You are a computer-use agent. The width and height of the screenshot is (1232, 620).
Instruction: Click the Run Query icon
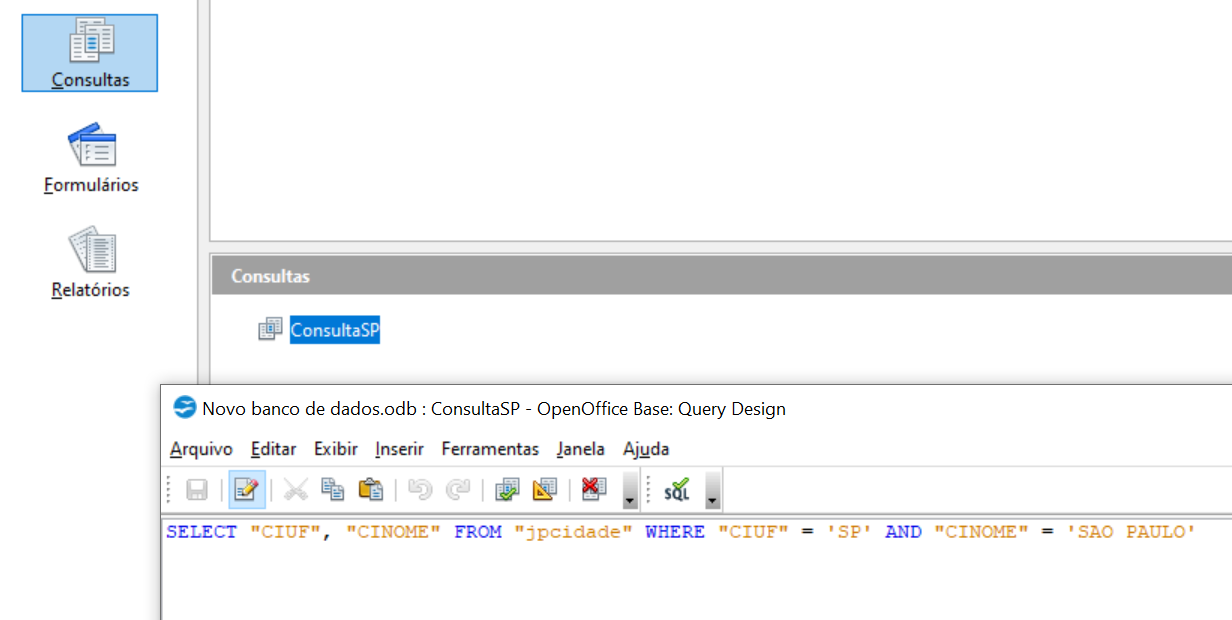pos(507,490)
